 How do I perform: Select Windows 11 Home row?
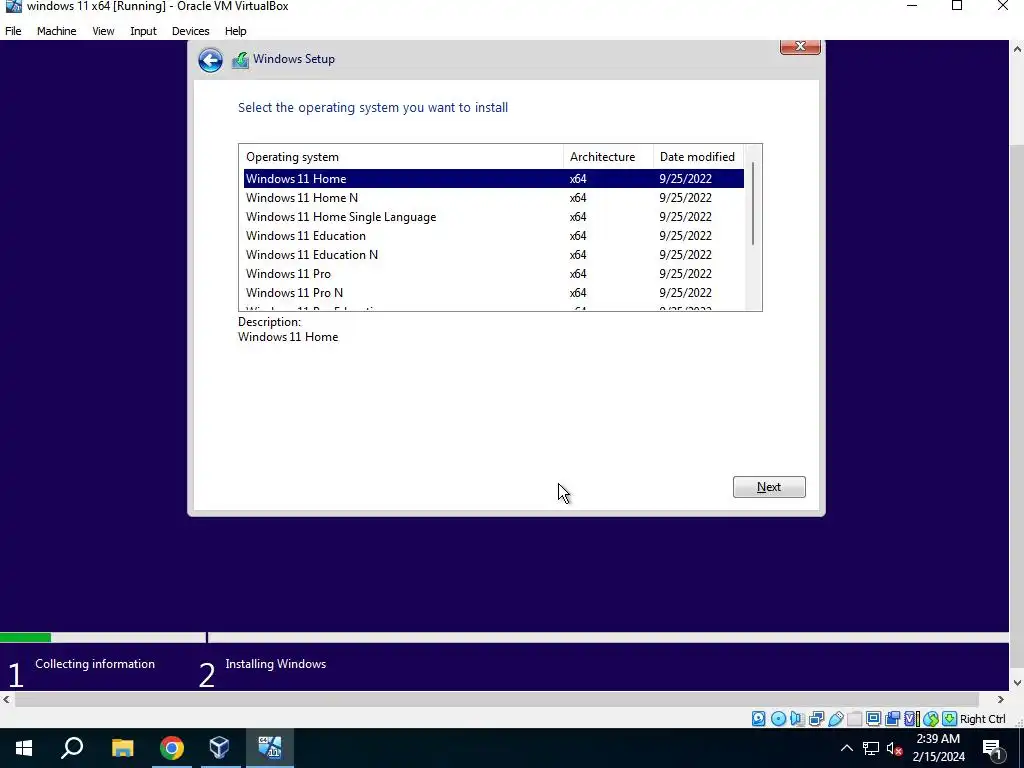494,178
